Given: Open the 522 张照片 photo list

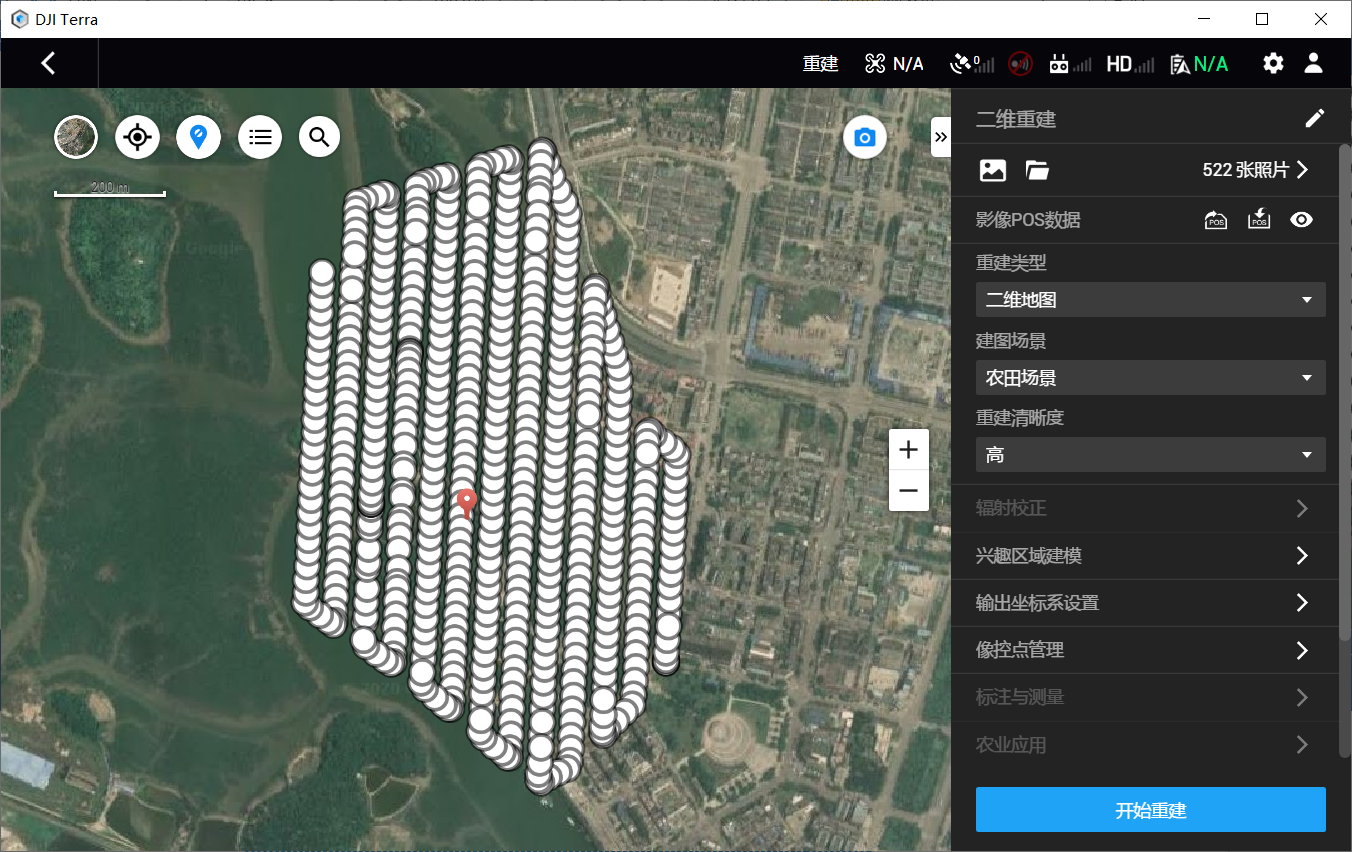Looking at the screenshot, I should click(x=1256, y=170).
